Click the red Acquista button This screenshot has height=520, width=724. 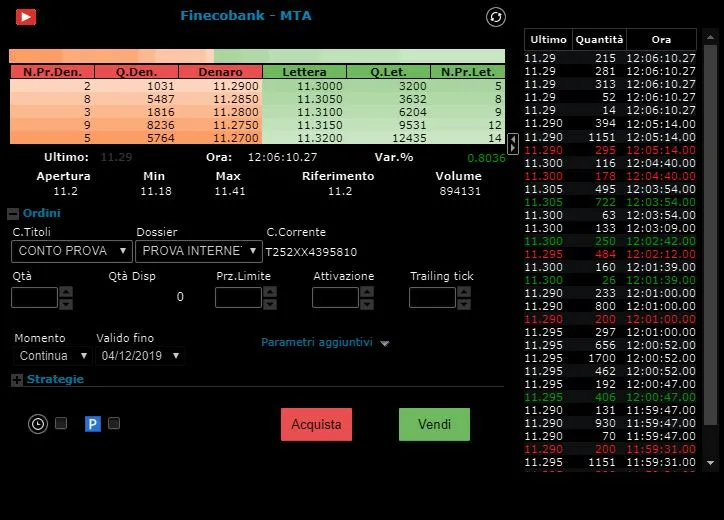tap(316, 424)
